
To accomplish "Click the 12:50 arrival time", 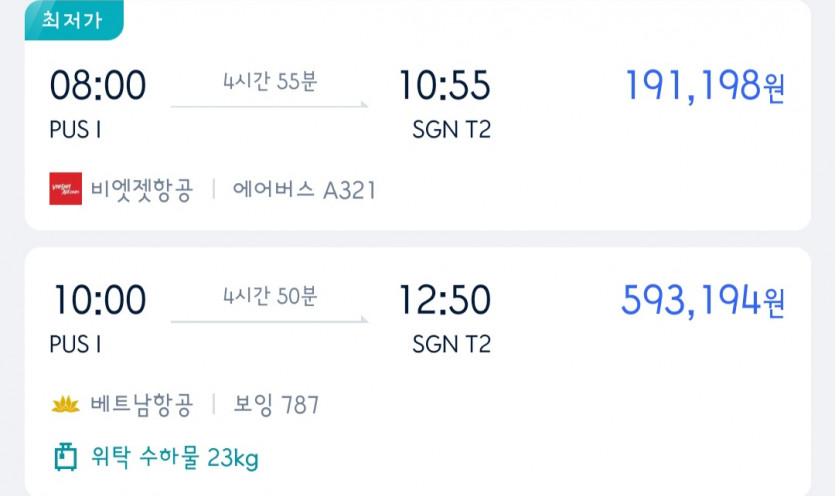I will click(444, 300).
